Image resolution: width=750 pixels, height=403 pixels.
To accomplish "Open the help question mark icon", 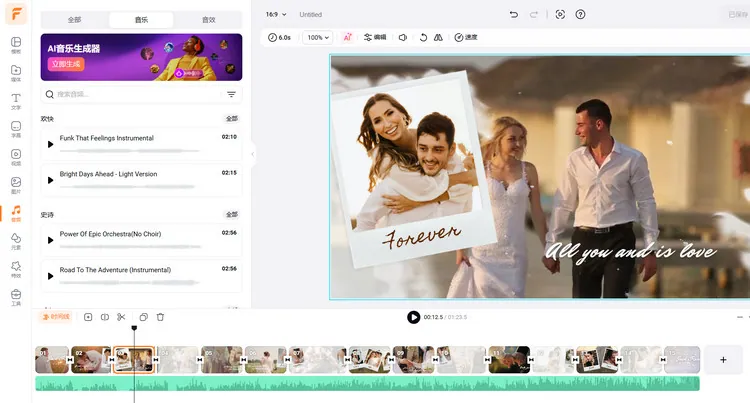I will pyautogui.click(x=580, y=14).
